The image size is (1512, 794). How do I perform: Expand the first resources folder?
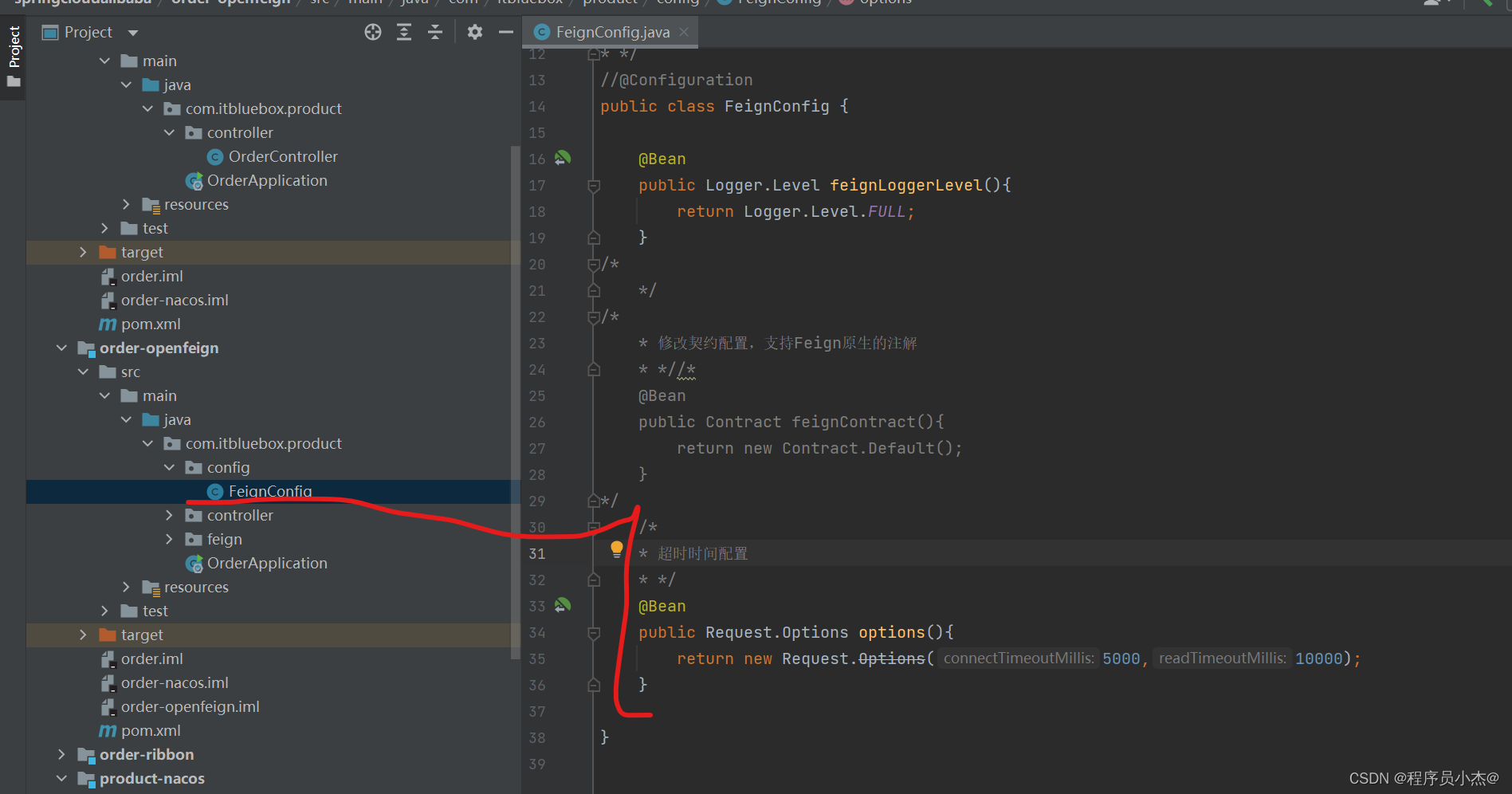[126, 204]
